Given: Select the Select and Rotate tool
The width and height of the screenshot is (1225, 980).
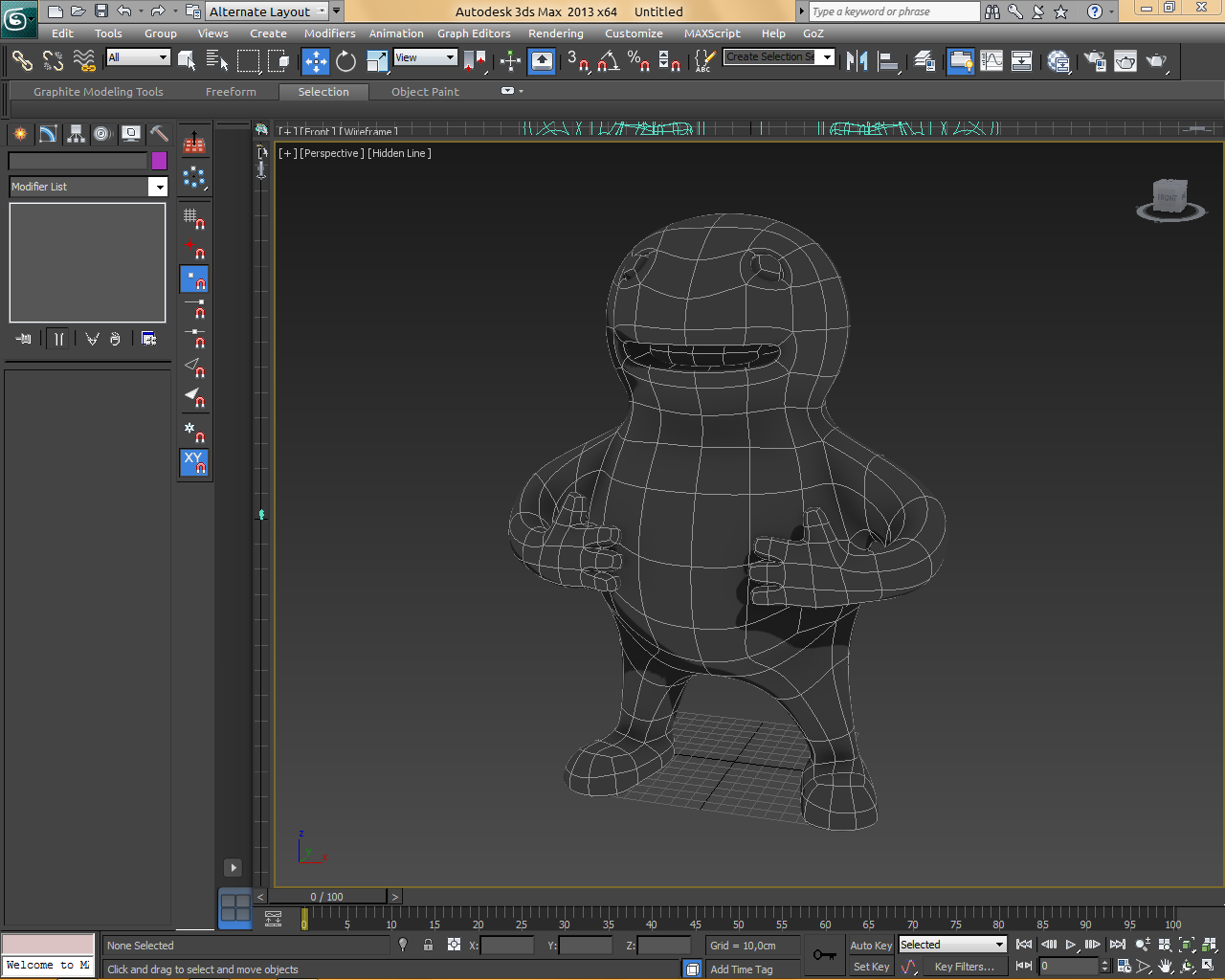Looking at the screenshot, I should (x=345, y=61).
